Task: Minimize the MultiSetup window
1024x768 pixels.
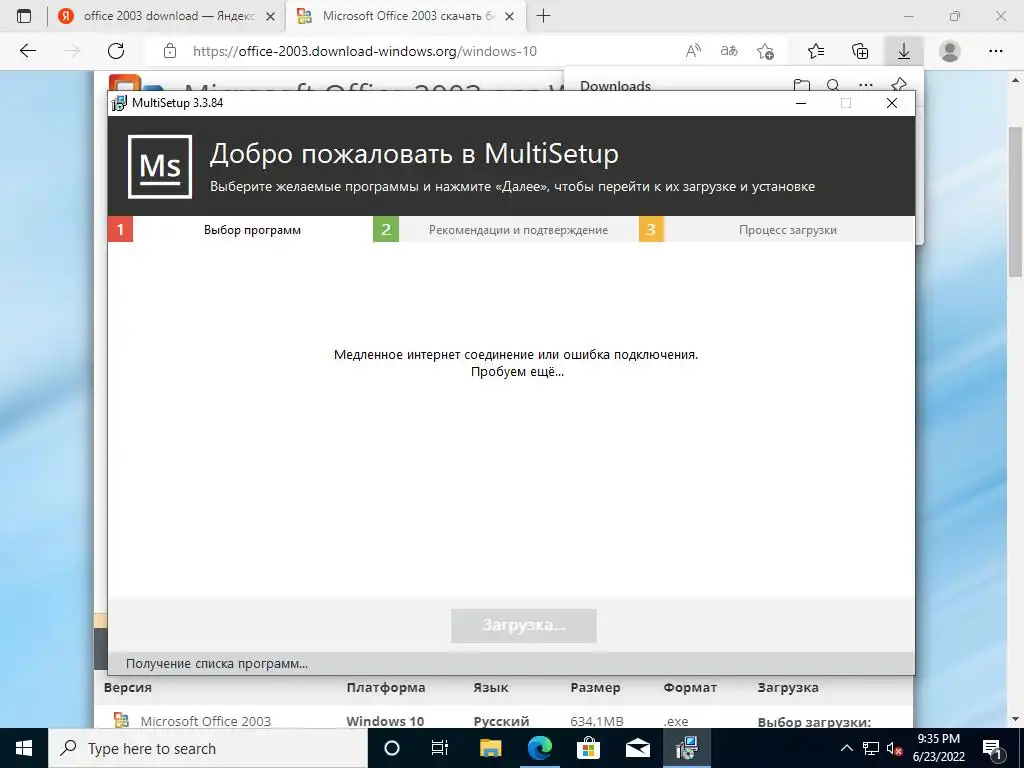Action: 801,103
